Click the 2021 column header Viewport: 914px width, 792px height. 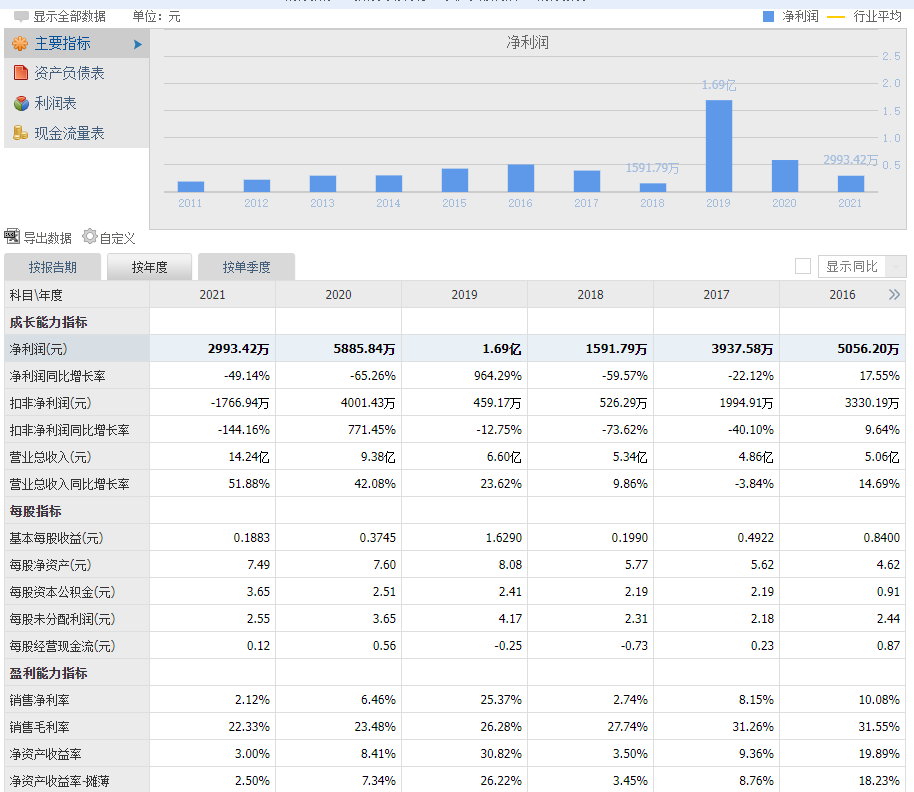(x=212, y=295)
